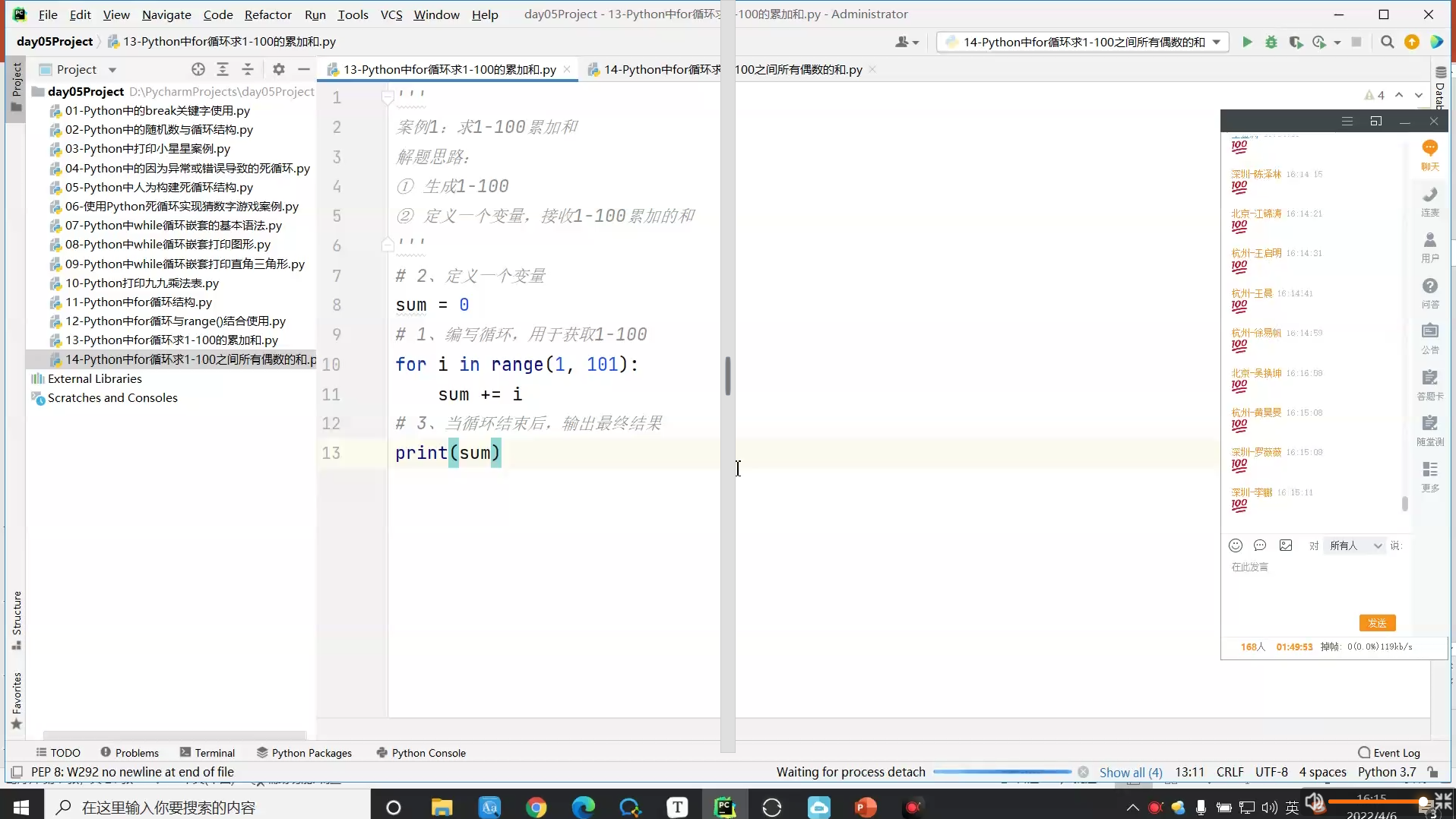Open the orange update arrow icon
This screenshot has width=1456, height=819.
click(x=1412, y=43)
